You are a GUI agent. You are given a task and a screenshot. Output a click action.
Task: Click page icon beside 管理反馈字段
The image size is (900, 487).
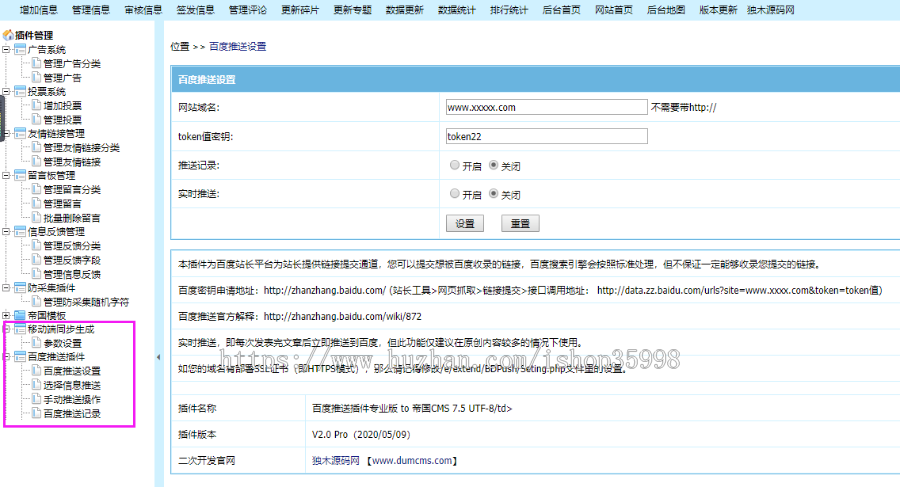(x=36, y=260)
